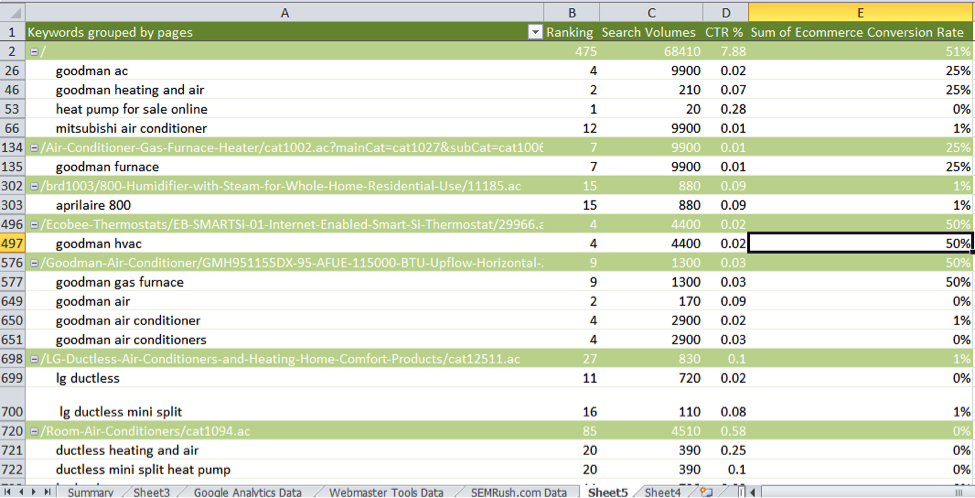Collapse the root '/' page group

pyautogui.click(x=34, y=52)
